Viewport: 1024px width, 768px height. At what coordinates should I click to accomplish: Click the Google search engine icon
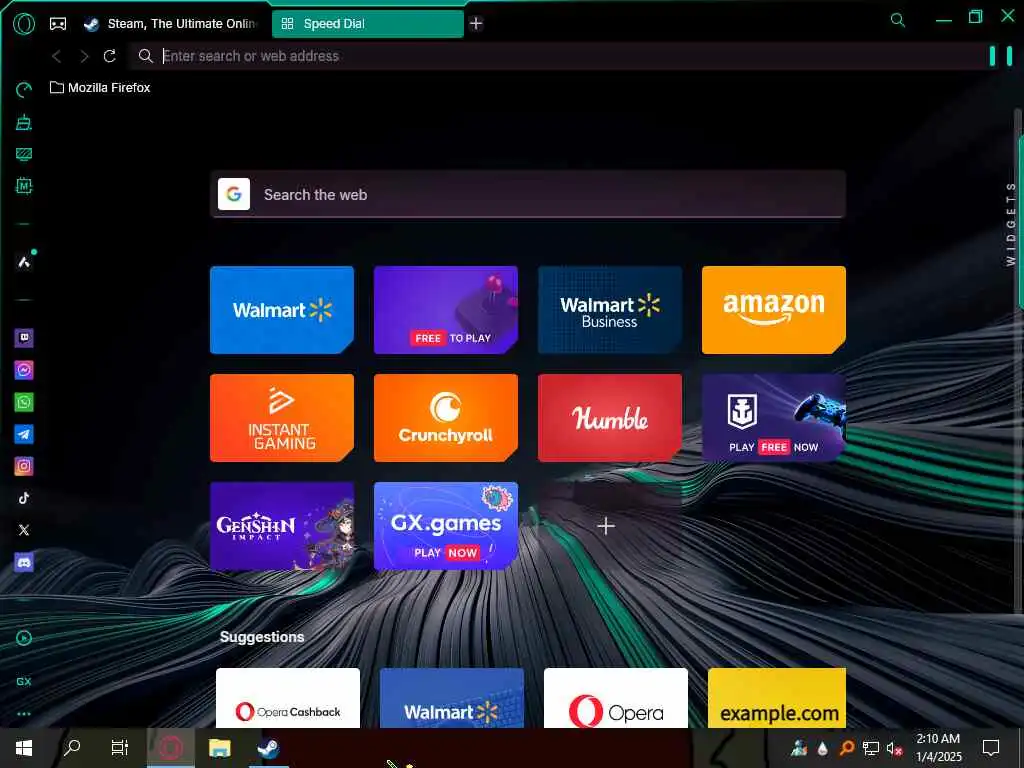(x=234, y=194)
